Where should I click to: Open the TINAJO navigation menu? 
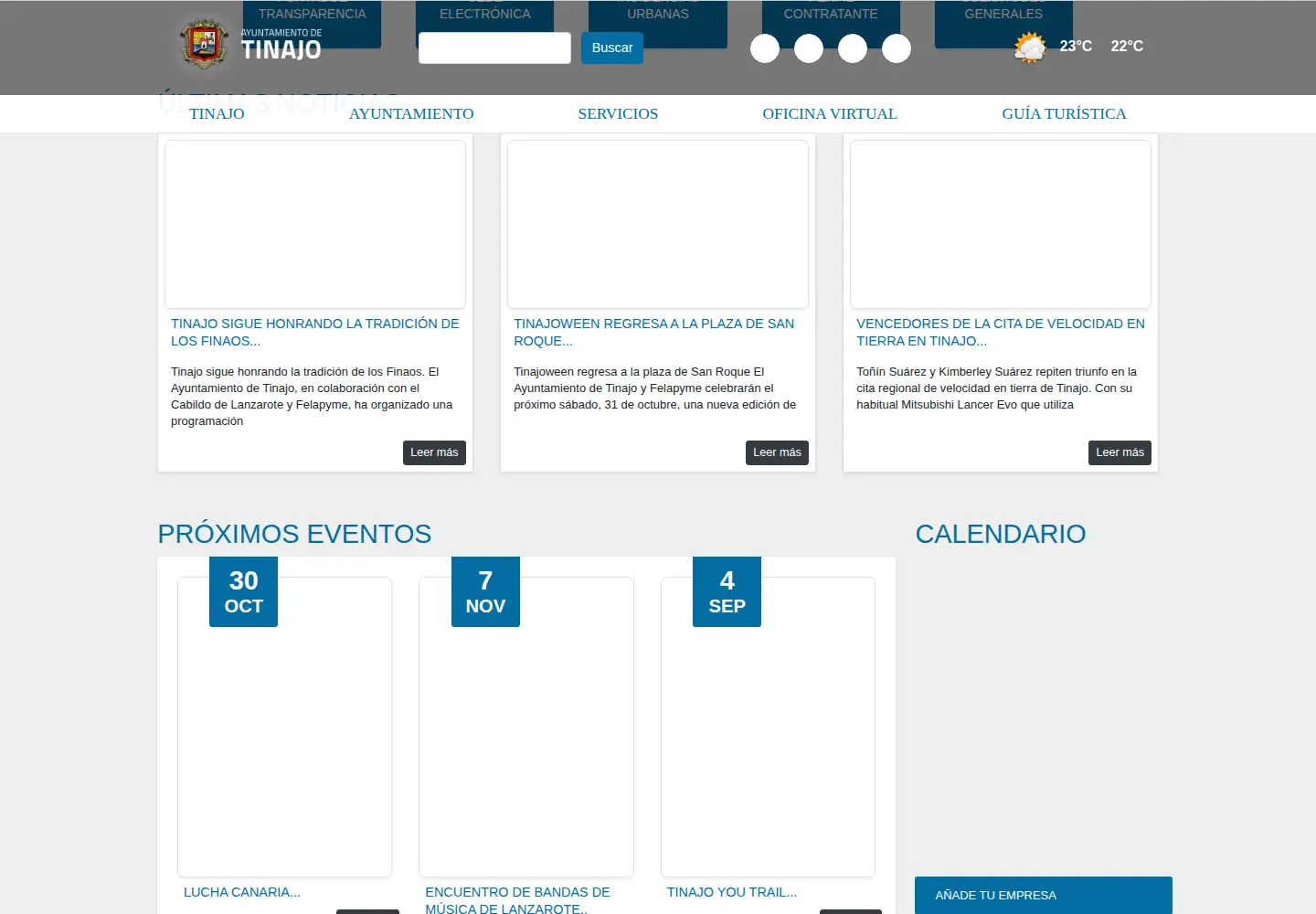(217, 113)
